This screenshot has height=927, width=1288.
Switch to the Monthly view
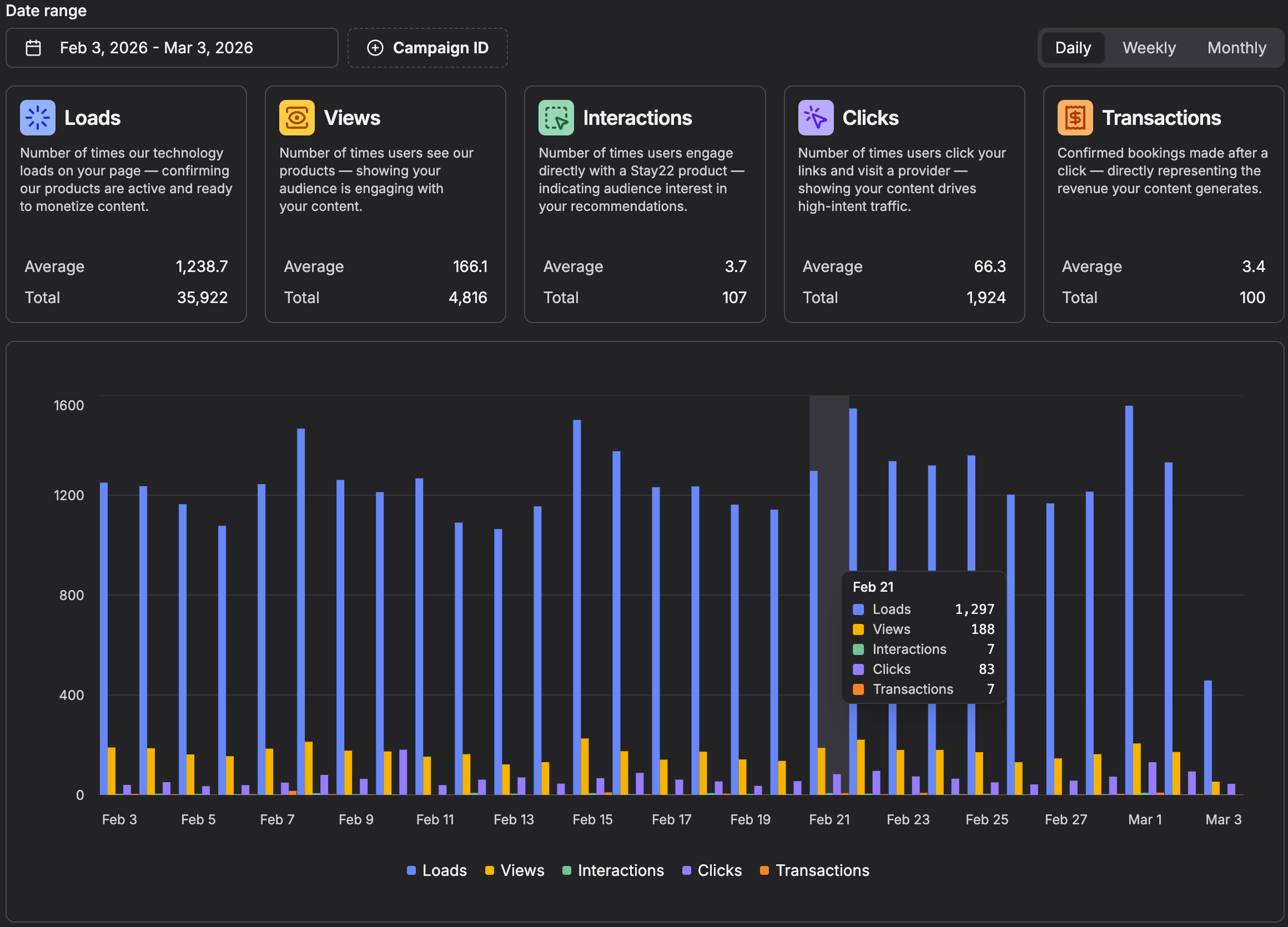pyautogui.click(x=1236, y=48)
